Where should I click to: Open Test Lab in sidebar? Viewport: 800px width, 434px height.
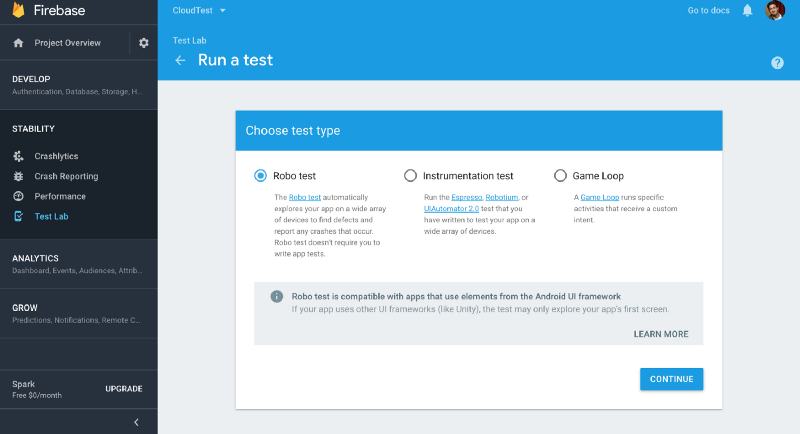[x=51, y=216]
